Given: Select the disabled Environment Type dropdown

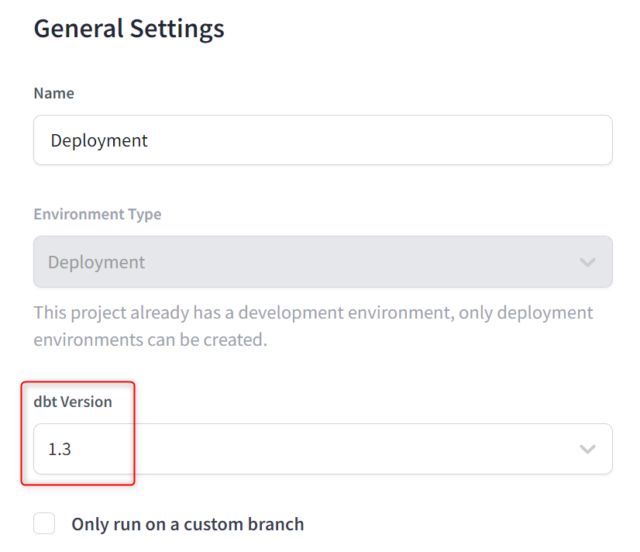Looking at the screenshot, I should (x=323, y=262).
